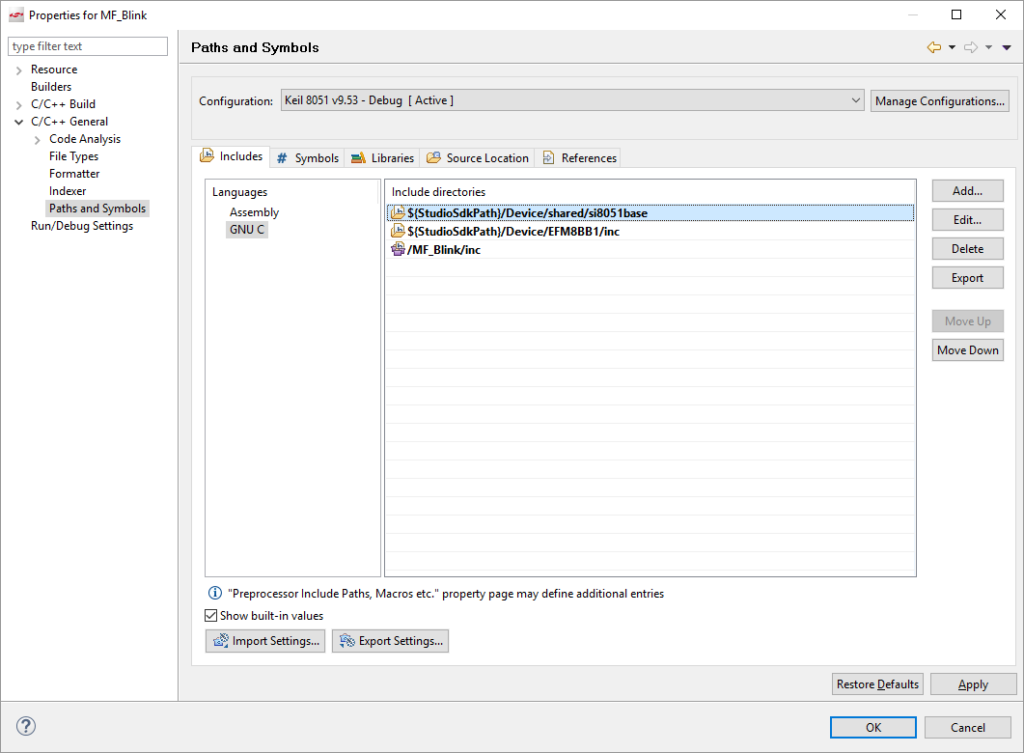Click the Add... button
1024x753 pixels.
(967, 191)
